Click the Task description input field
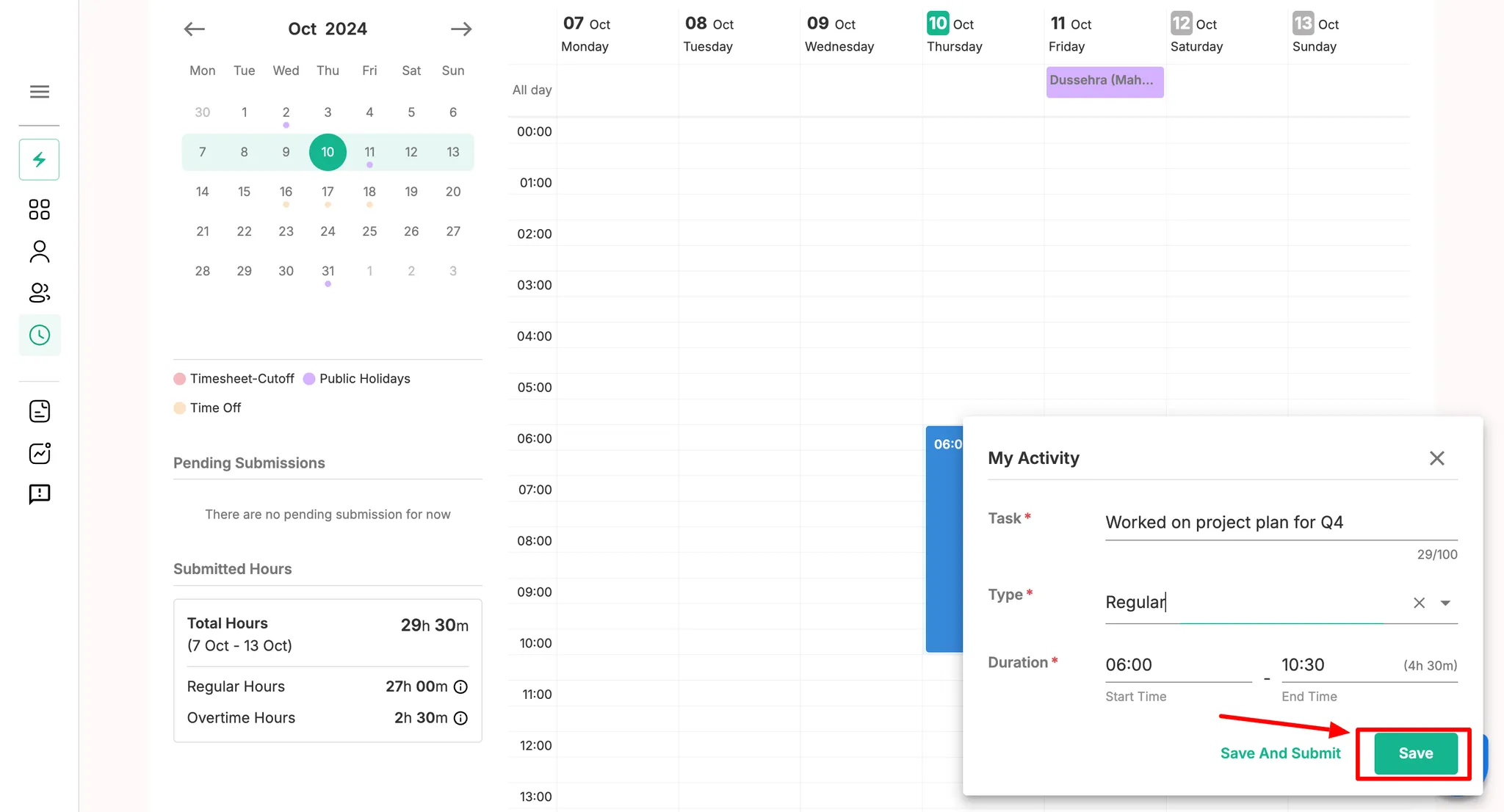This screenshot has width=1504, height=812. (x=1280, y=523)
